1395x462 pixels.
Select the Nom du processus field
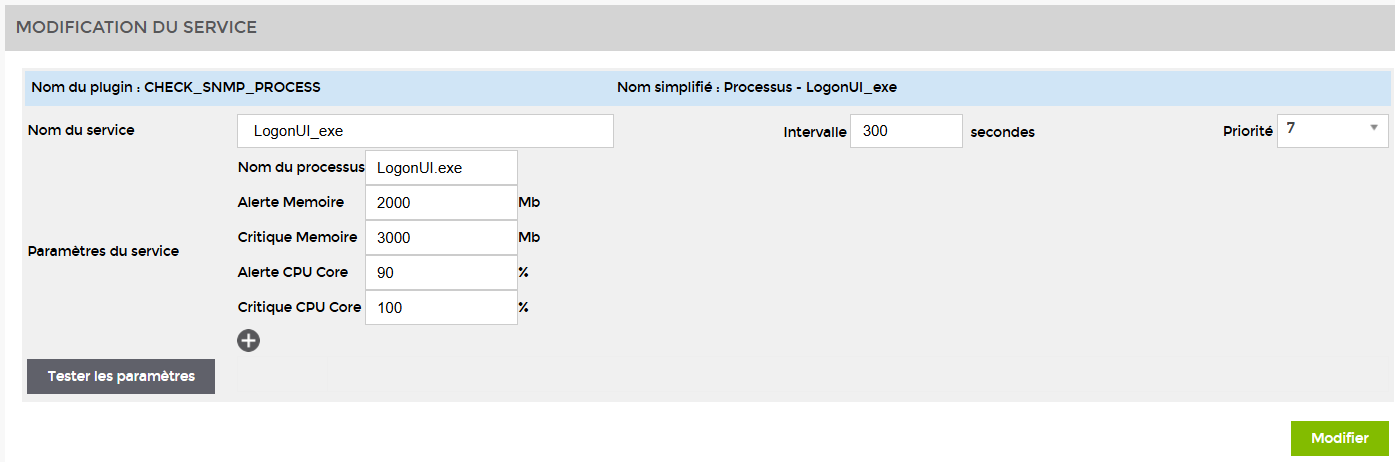(x=441, y=168)
